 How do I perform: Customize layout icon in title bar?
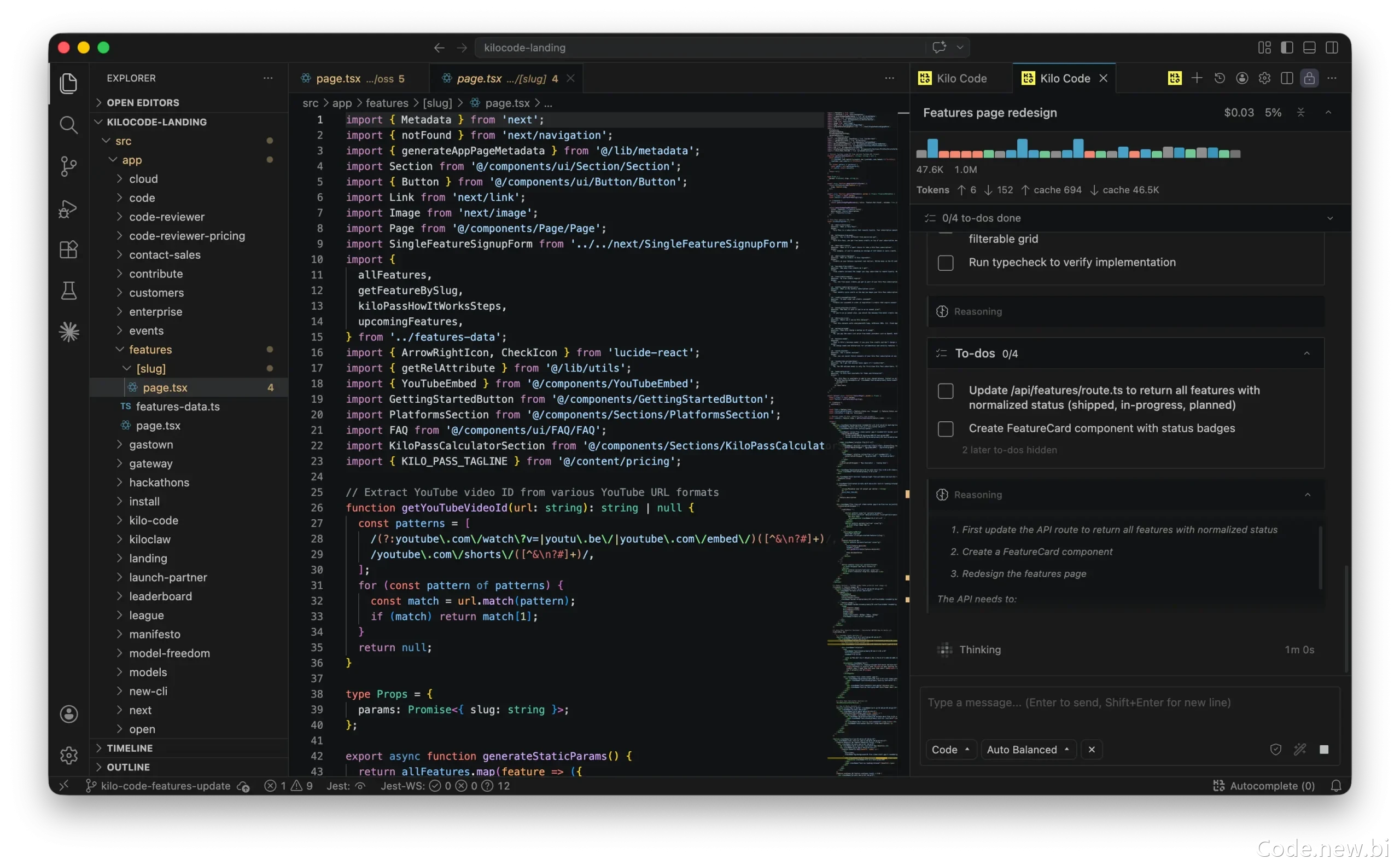pyautogui.click(x=1264, y=48)
